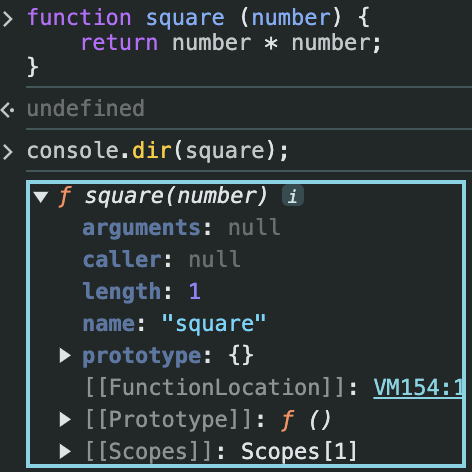
Task: Open the VM154:1 function location link
Action: pyautogui.click(x=418, y=388)
